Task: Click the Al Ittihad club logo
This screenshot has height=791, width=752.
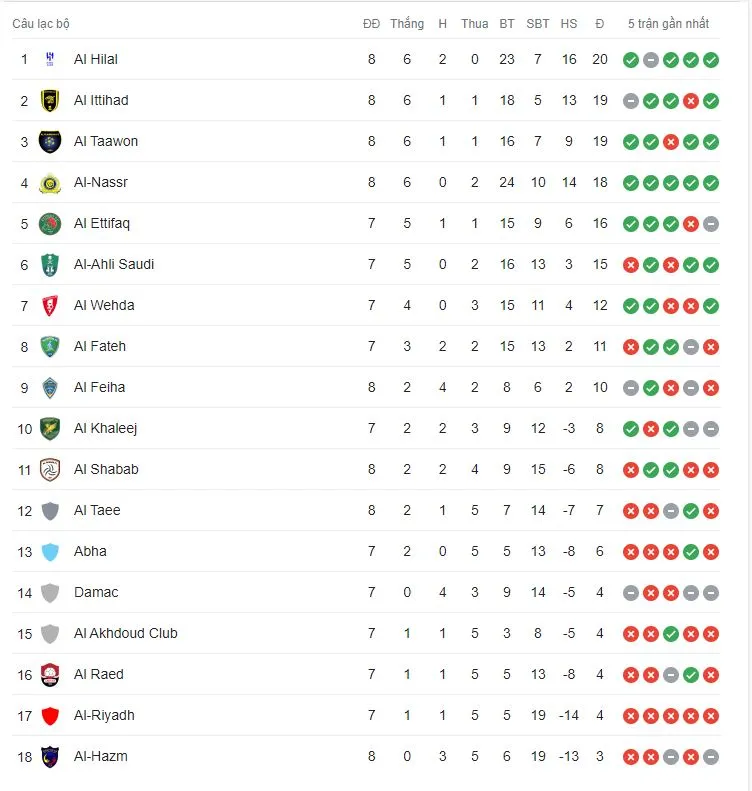Action: pos(50,101)
